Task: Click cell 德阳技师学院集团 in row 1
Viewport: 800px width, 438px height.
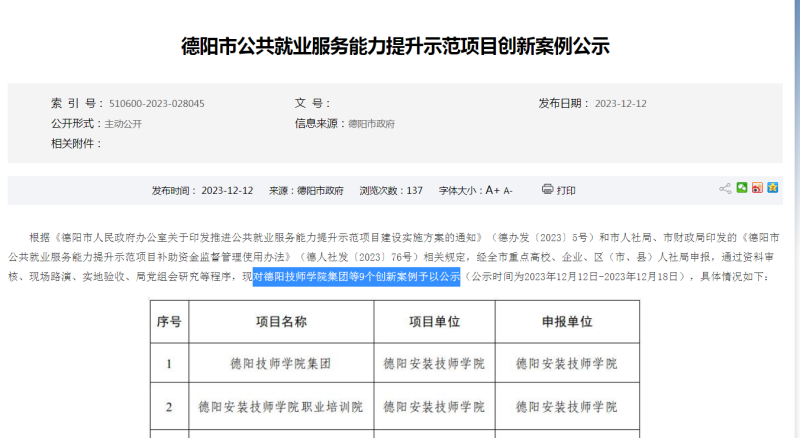Action: [281, 363]
